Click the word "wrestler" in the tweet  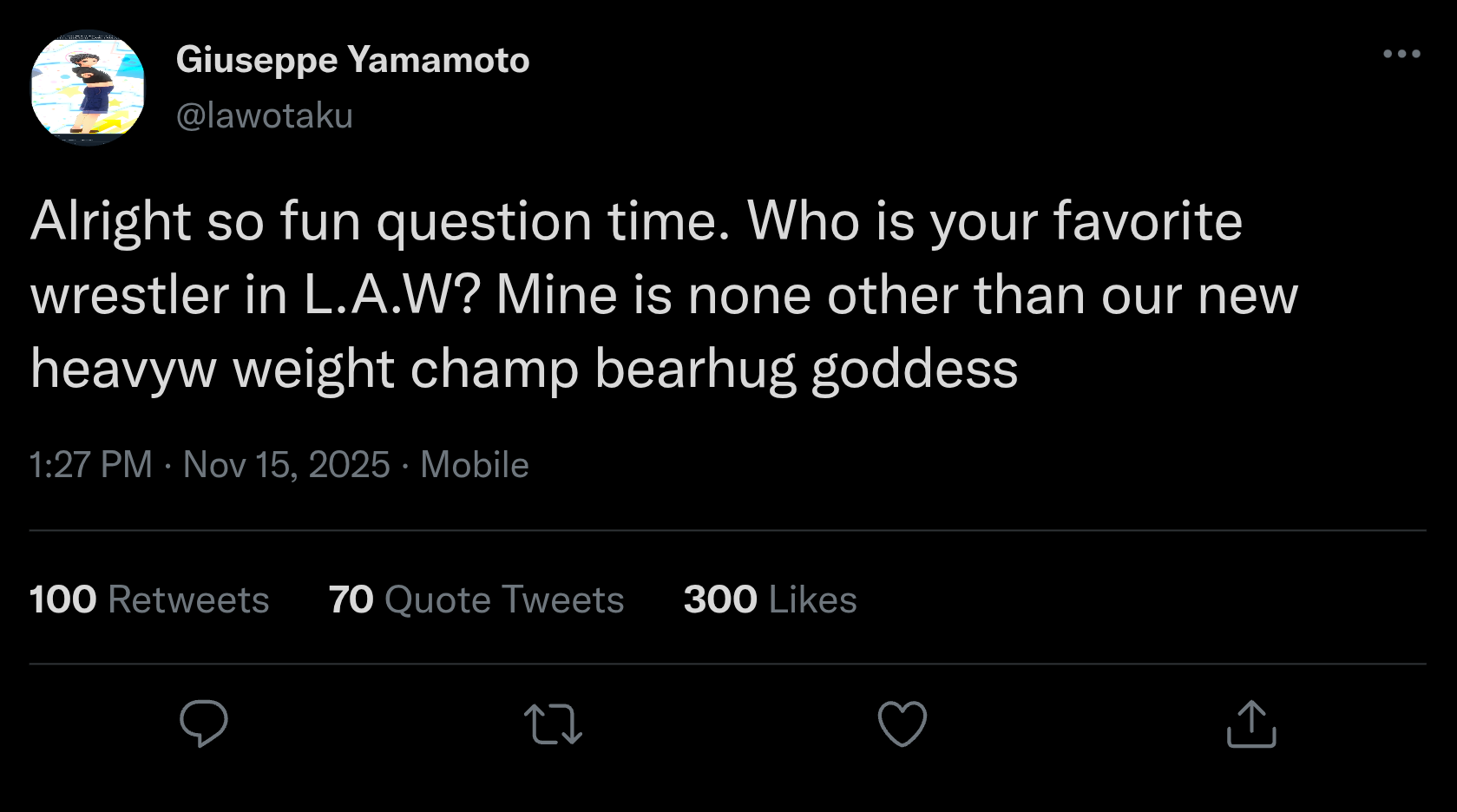point(129,295)
